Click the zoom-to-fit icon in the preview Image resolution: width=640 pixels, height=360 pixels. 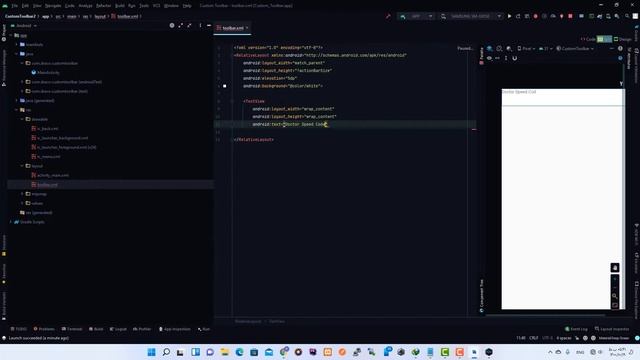click(615, 305)
